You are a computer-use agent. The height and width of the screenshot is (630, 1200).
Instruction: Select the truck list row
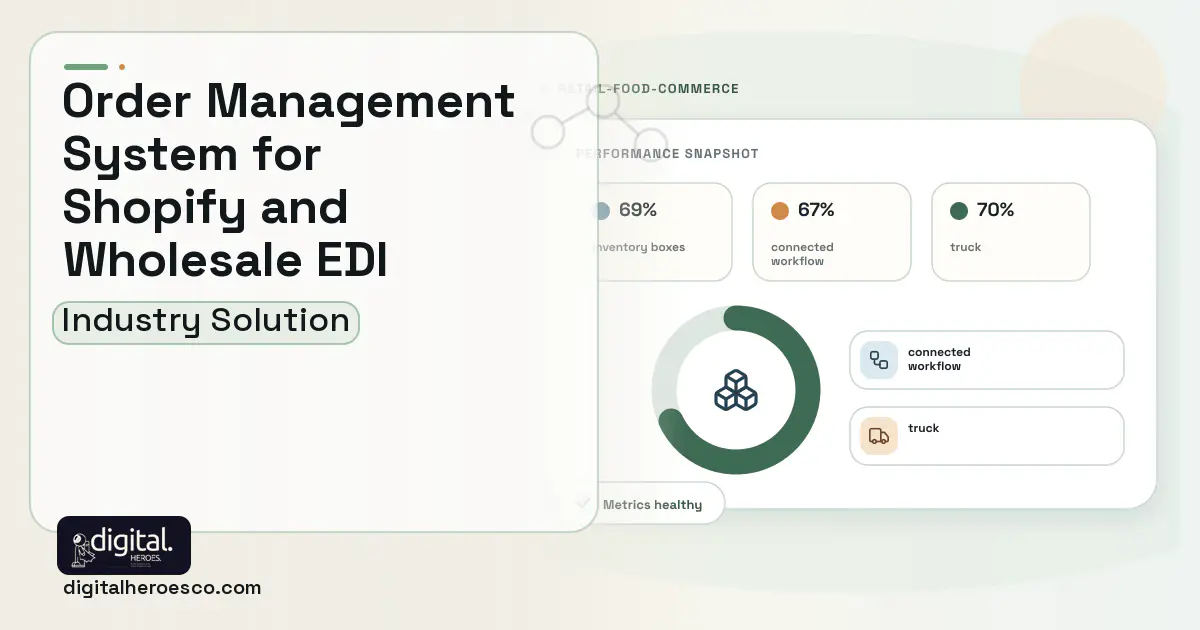pos(987,436)
